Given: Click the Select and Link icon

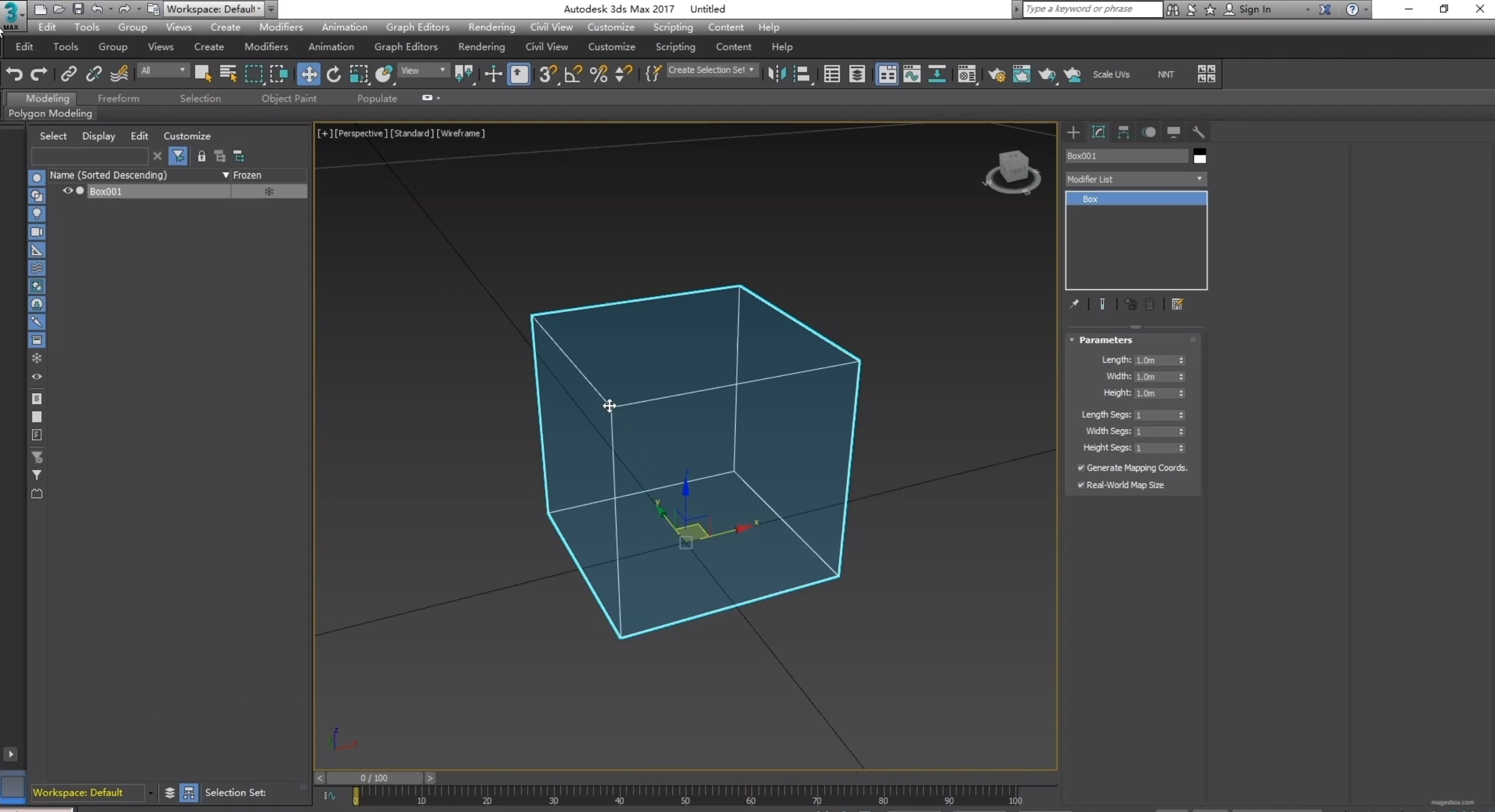Looking at the screenshot, I should point(69,74).
